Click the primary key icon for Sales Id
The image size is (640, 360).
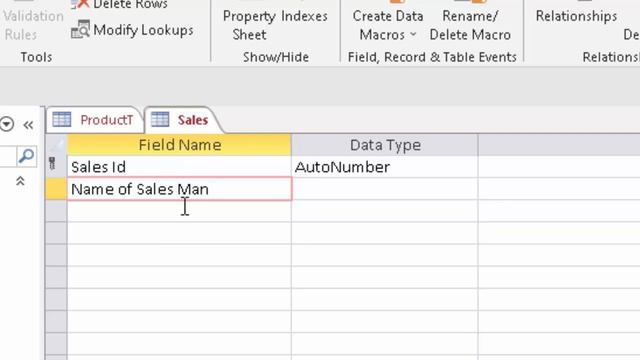(52, 163)
